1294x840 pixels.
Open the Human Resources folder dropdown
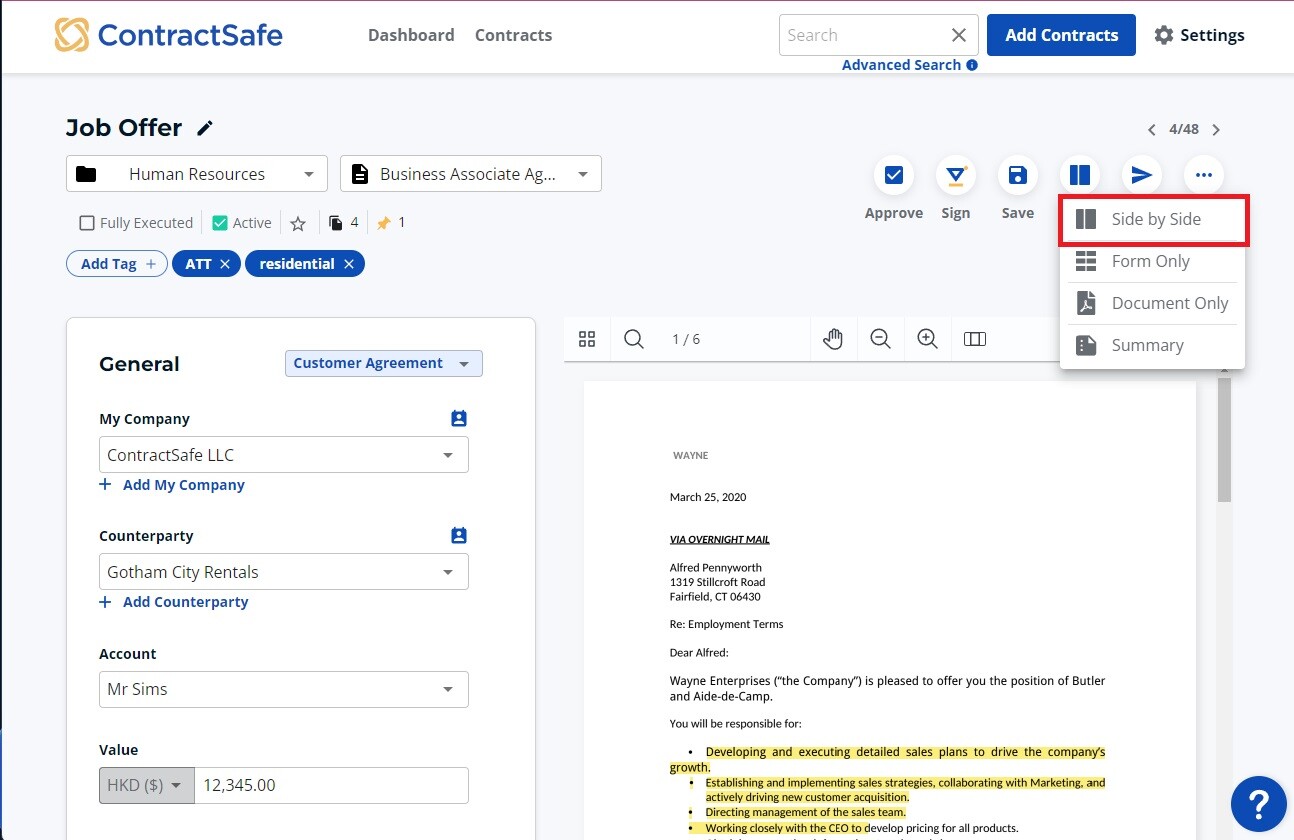[197, 174]
